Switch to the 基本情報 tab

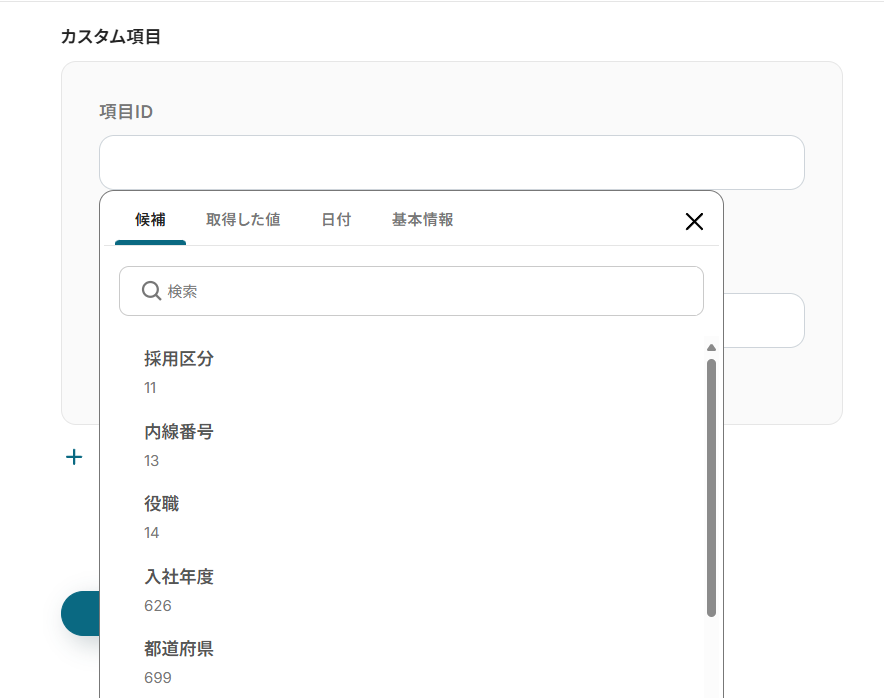click(422, 220)
